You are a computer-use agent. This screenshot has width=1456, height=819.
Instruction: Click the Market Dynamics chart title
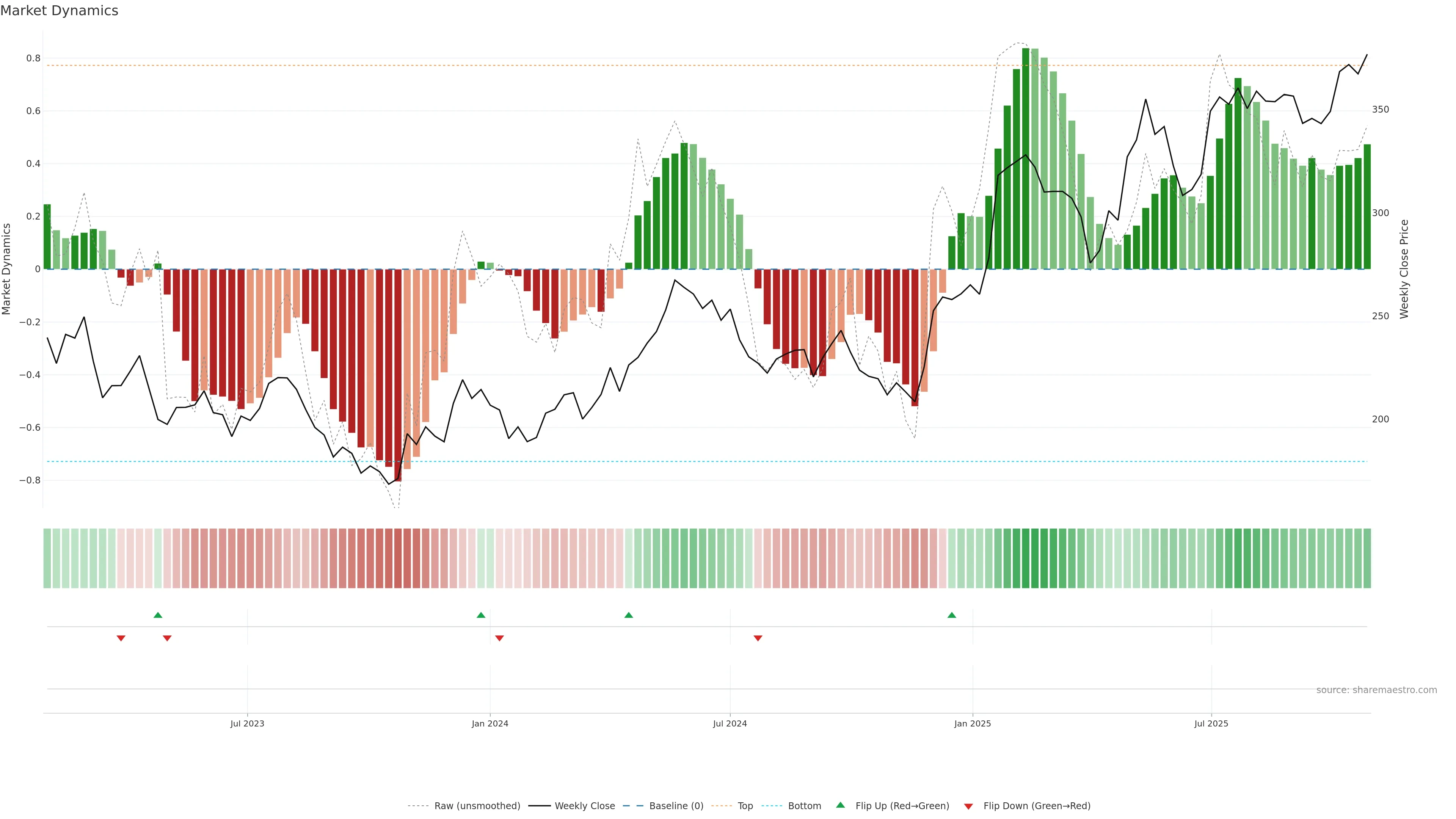click(60, 11)
